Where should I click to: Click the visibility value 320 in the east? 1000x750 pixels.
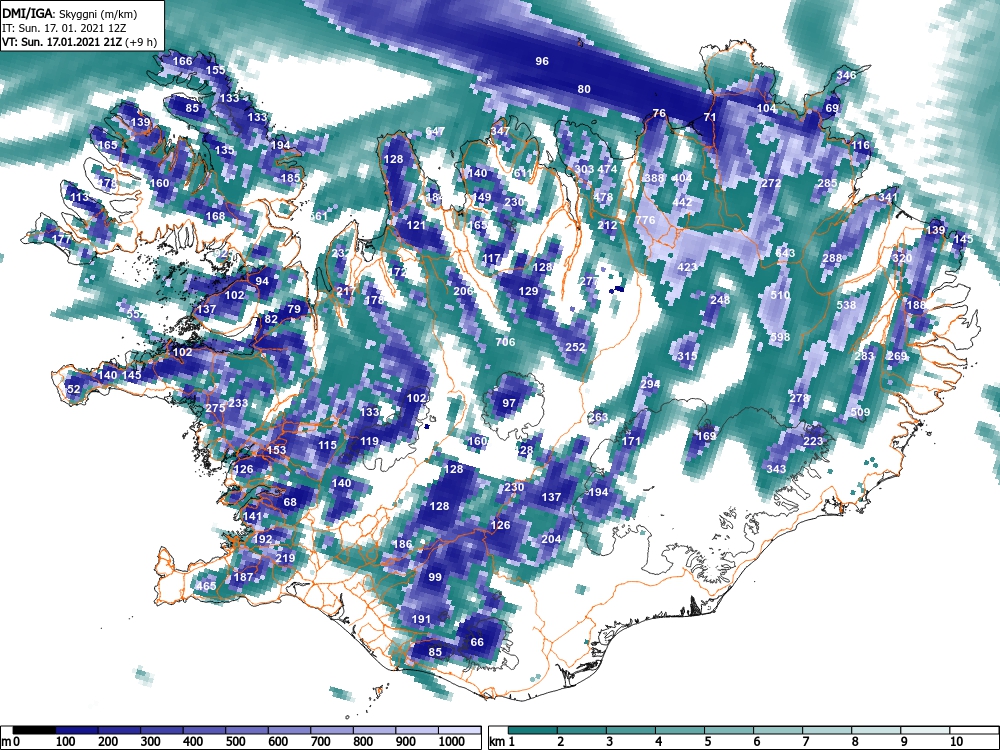point(902,258)
